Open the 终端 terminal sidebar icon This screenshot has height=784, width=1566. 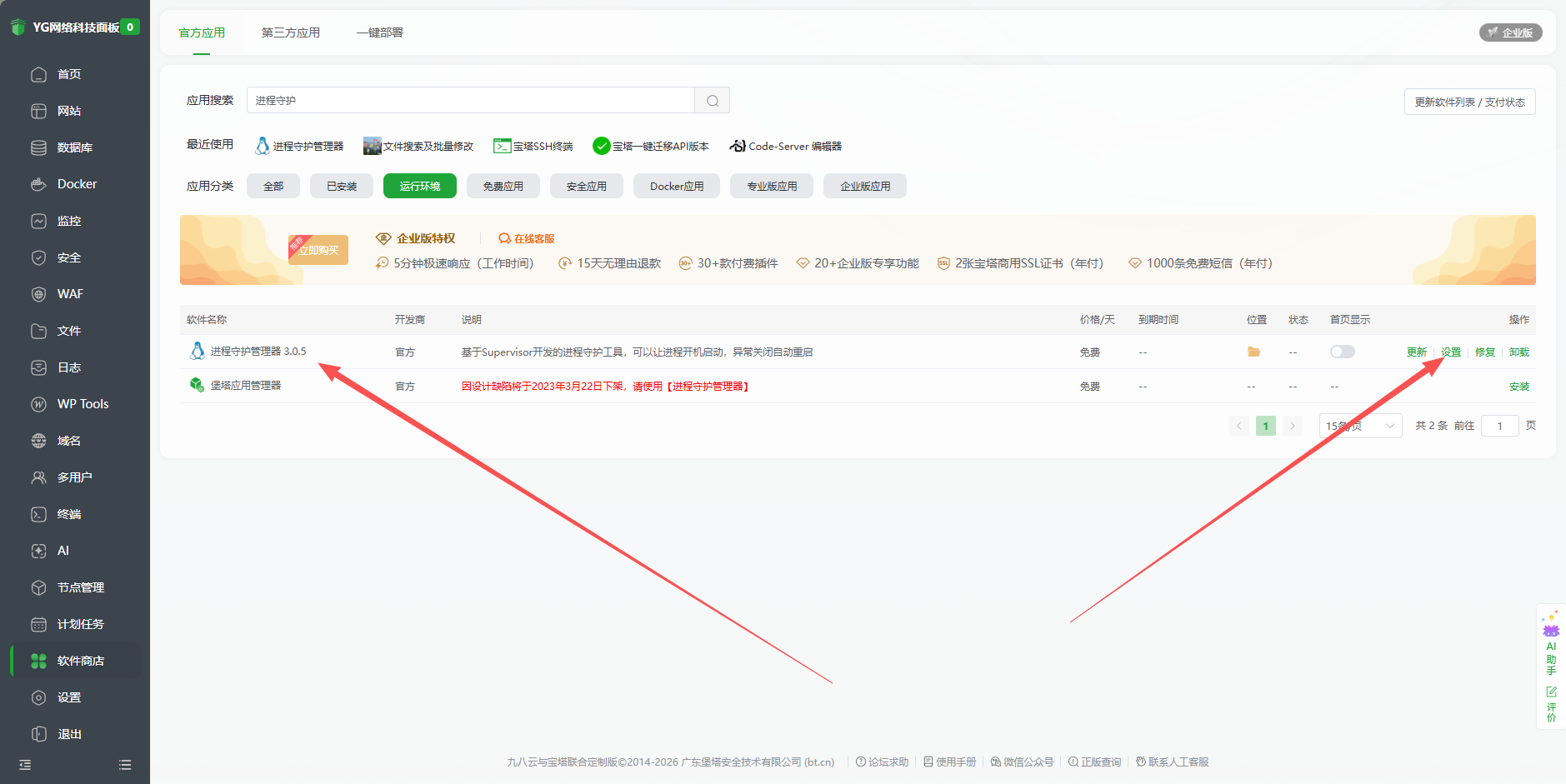pyautogui.click(x=38, y=514)
